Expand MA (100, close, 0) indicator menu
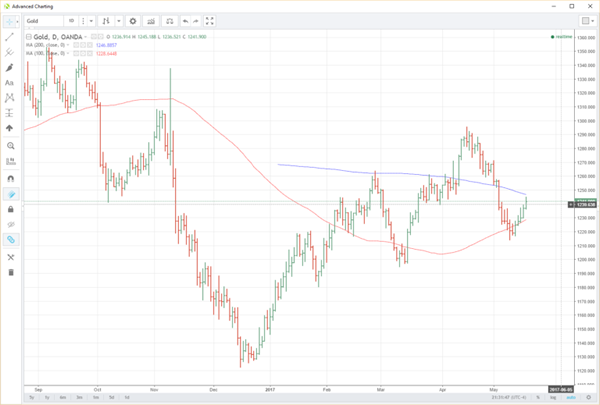600x405 pixels. pos(68,54)
